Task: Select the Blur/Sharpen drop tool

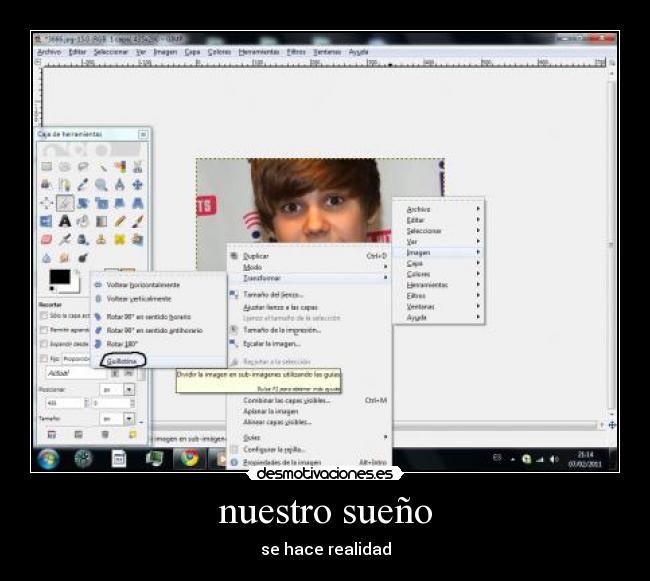Action: 46,258
